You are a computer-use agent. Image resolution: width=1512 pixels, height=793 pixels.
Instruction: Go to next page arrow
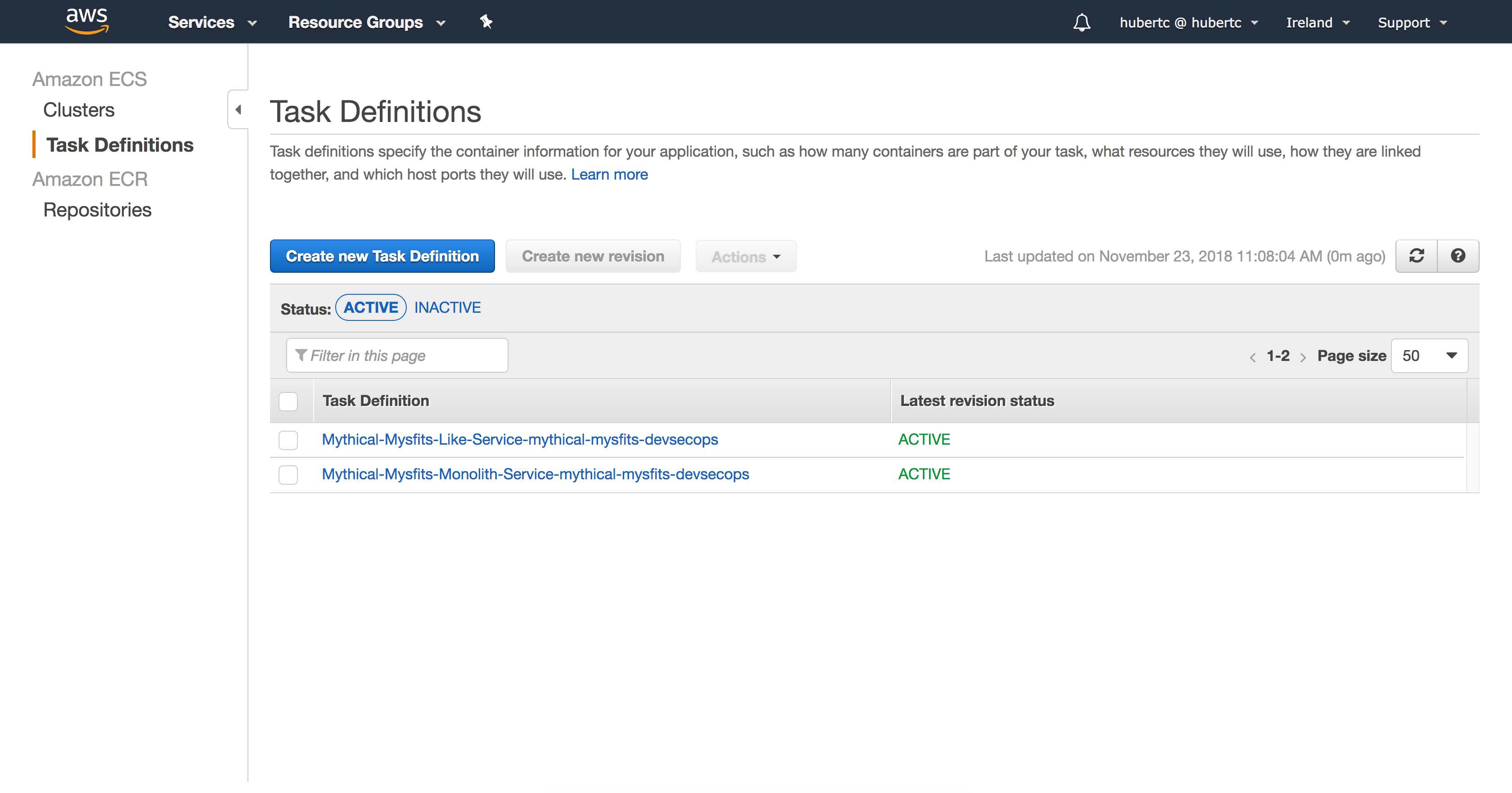click(x=1303, y=357)
